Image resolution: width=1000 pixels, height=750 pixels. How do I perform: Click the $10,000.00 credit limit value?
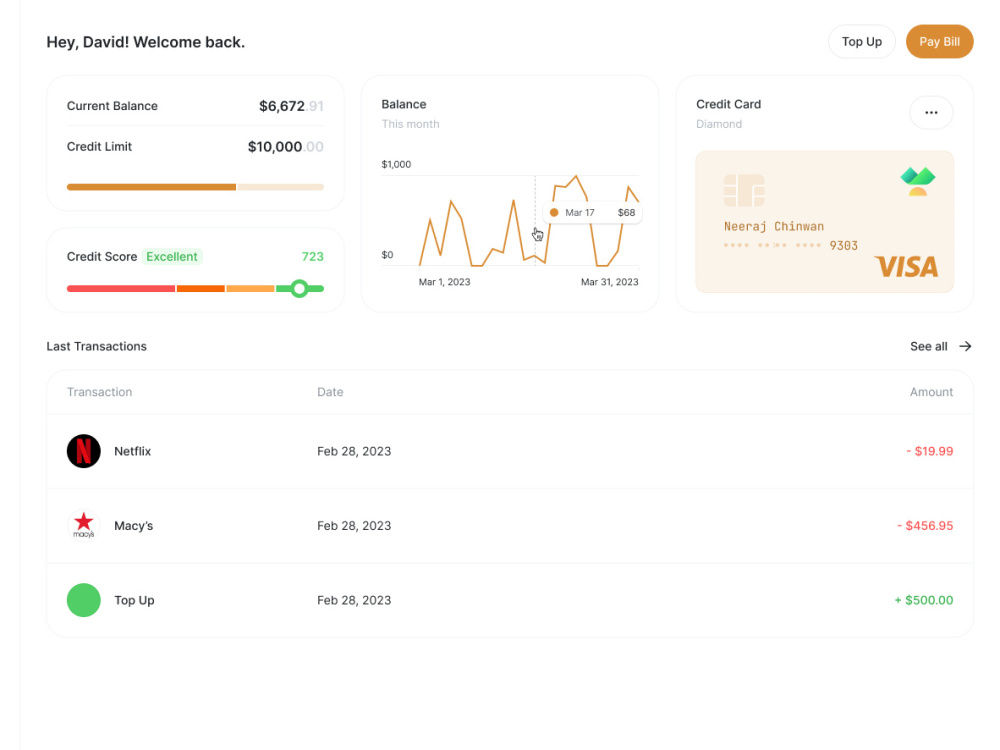[286, 147]
